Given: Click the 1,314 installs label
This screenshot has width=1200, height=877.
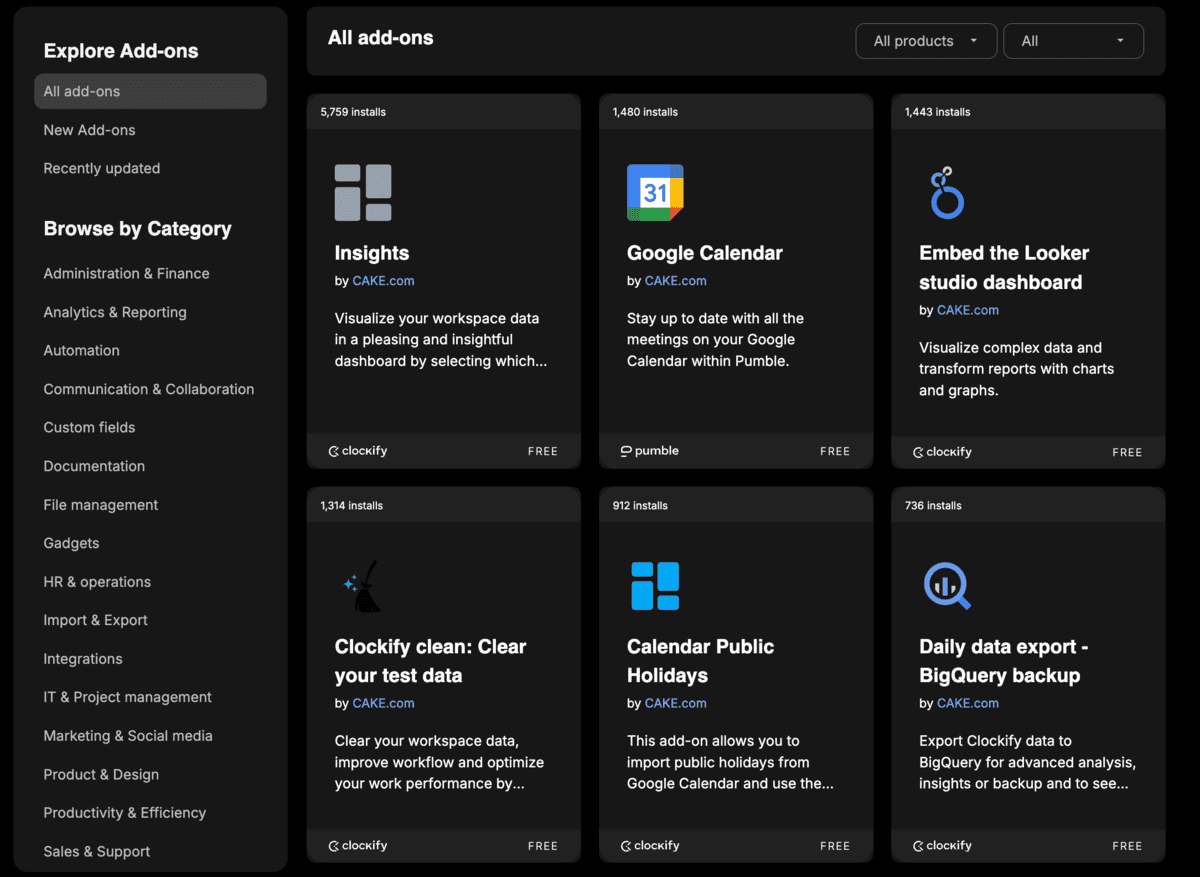Looking at the screenshot, I should click(352, 506).
